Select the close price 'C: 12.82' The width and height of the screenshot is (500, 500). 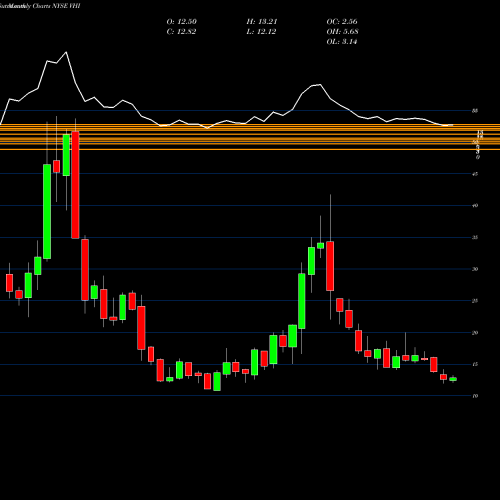click(x=181, y=32)
